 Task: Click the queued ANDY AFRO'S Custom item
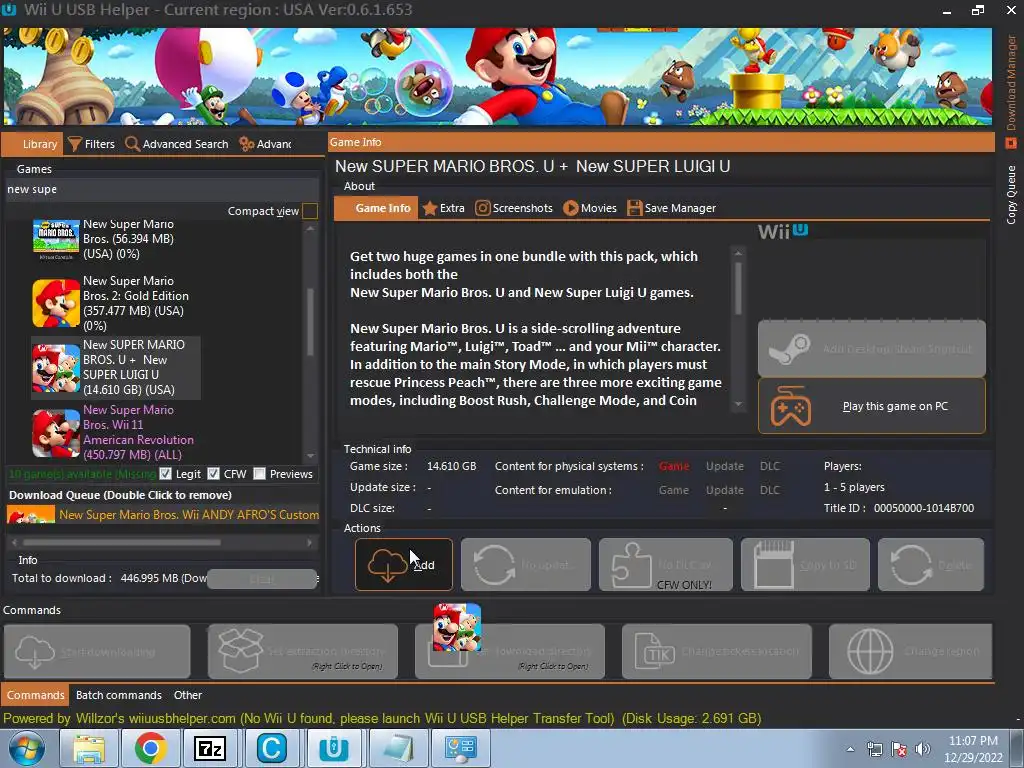(163, 515)
